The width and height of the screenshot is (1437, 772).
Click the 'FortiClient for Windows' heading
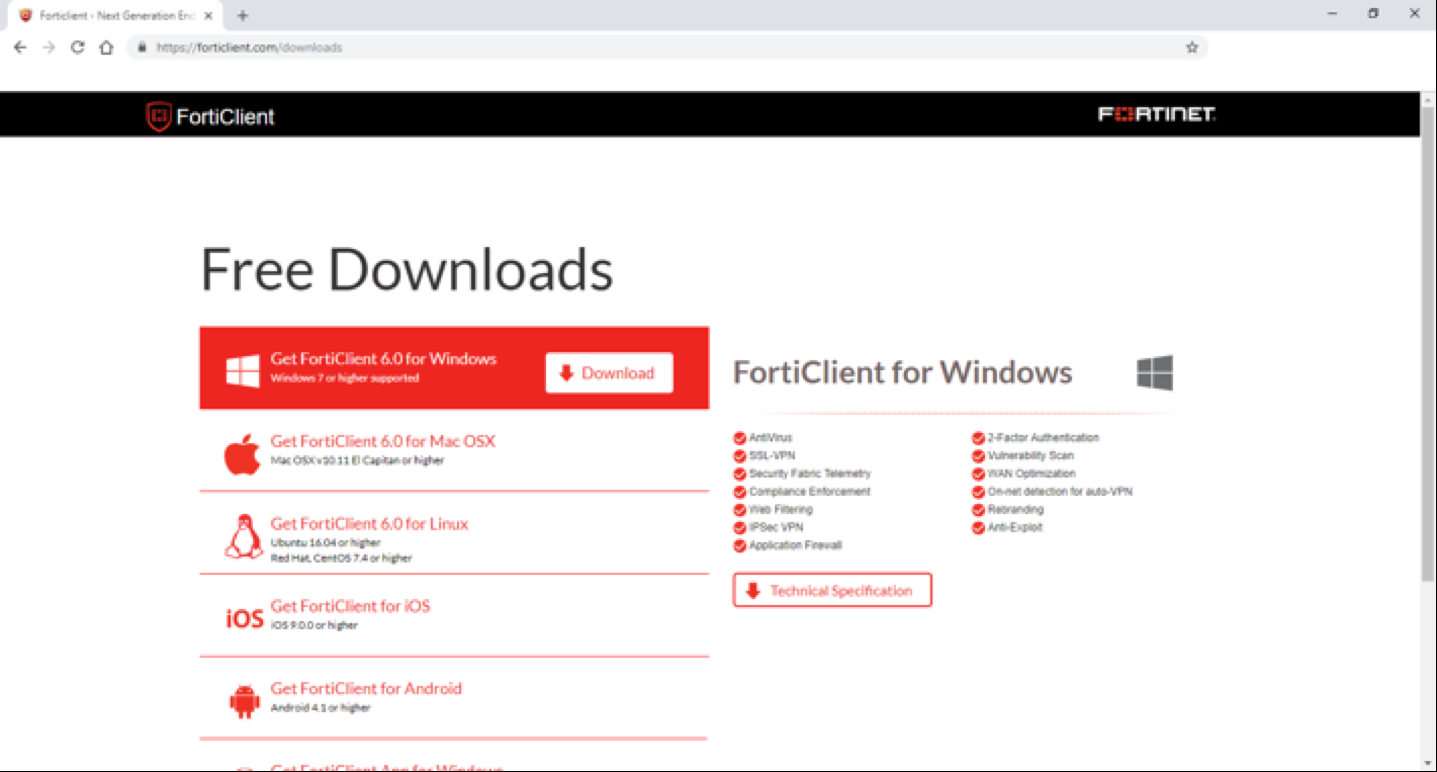point(903,373)
